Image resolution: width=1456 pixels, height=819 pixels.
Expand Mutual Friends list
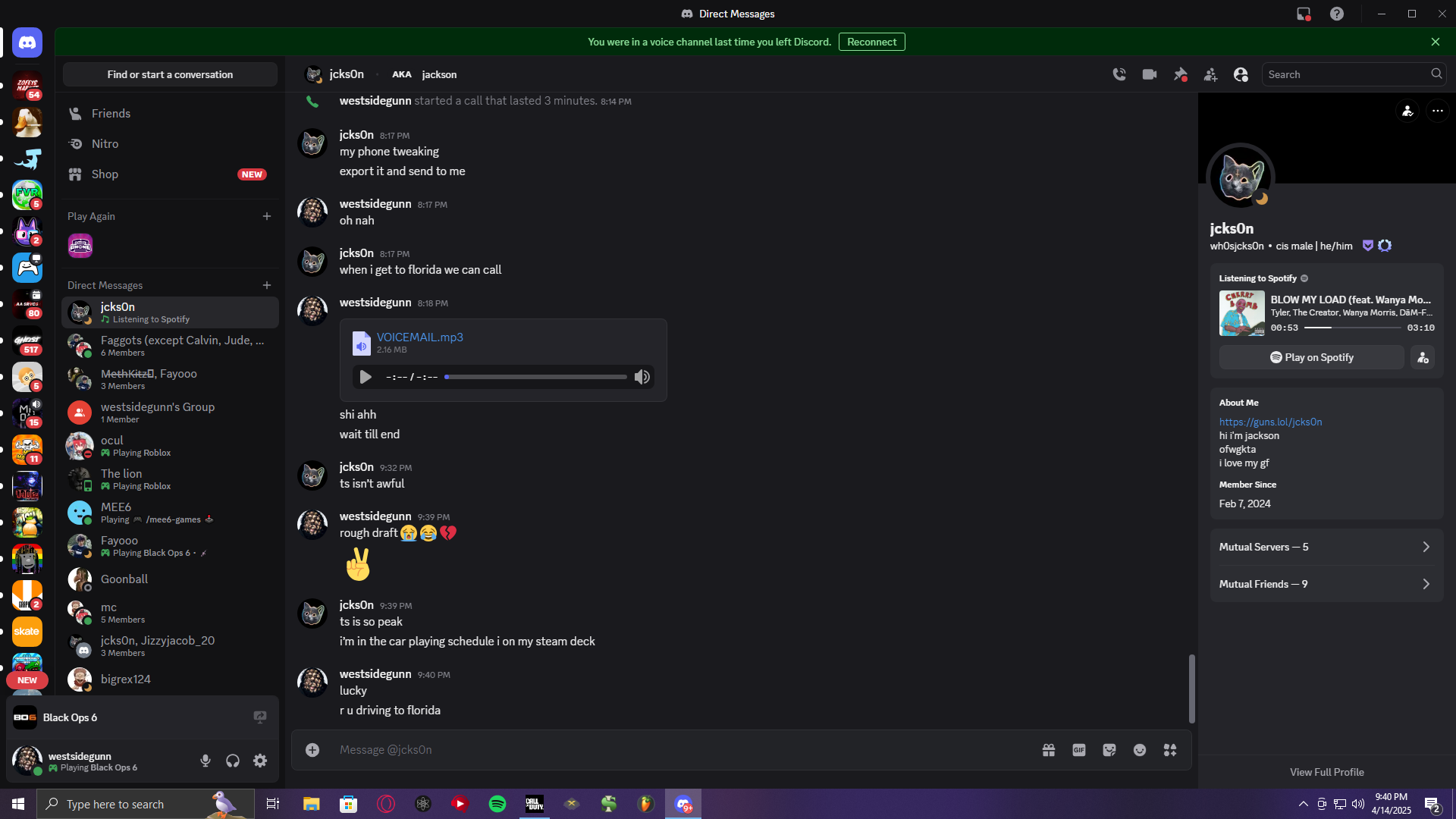(1326, 584)
